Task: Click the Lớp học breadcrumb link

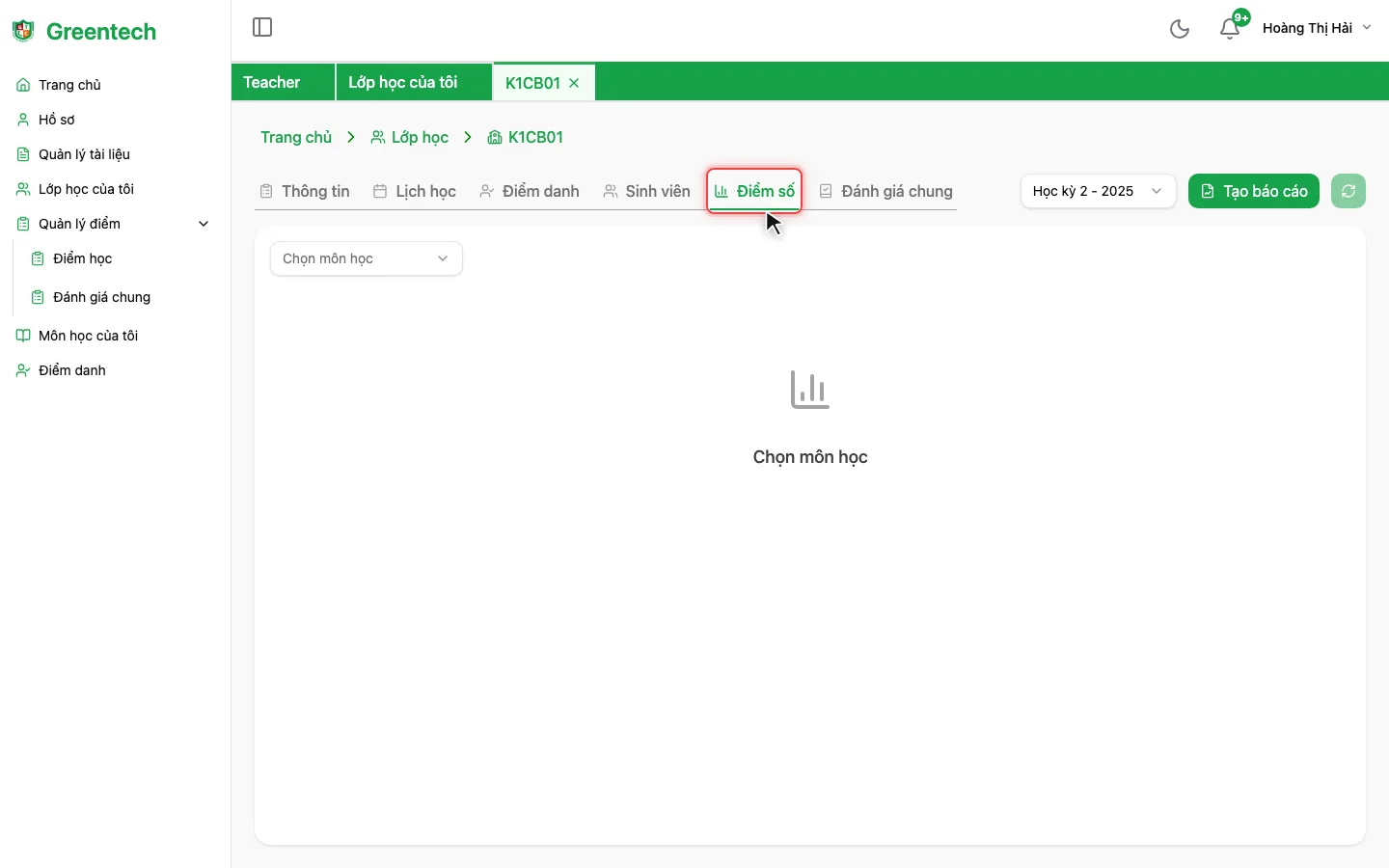Action: click(411, 137)
